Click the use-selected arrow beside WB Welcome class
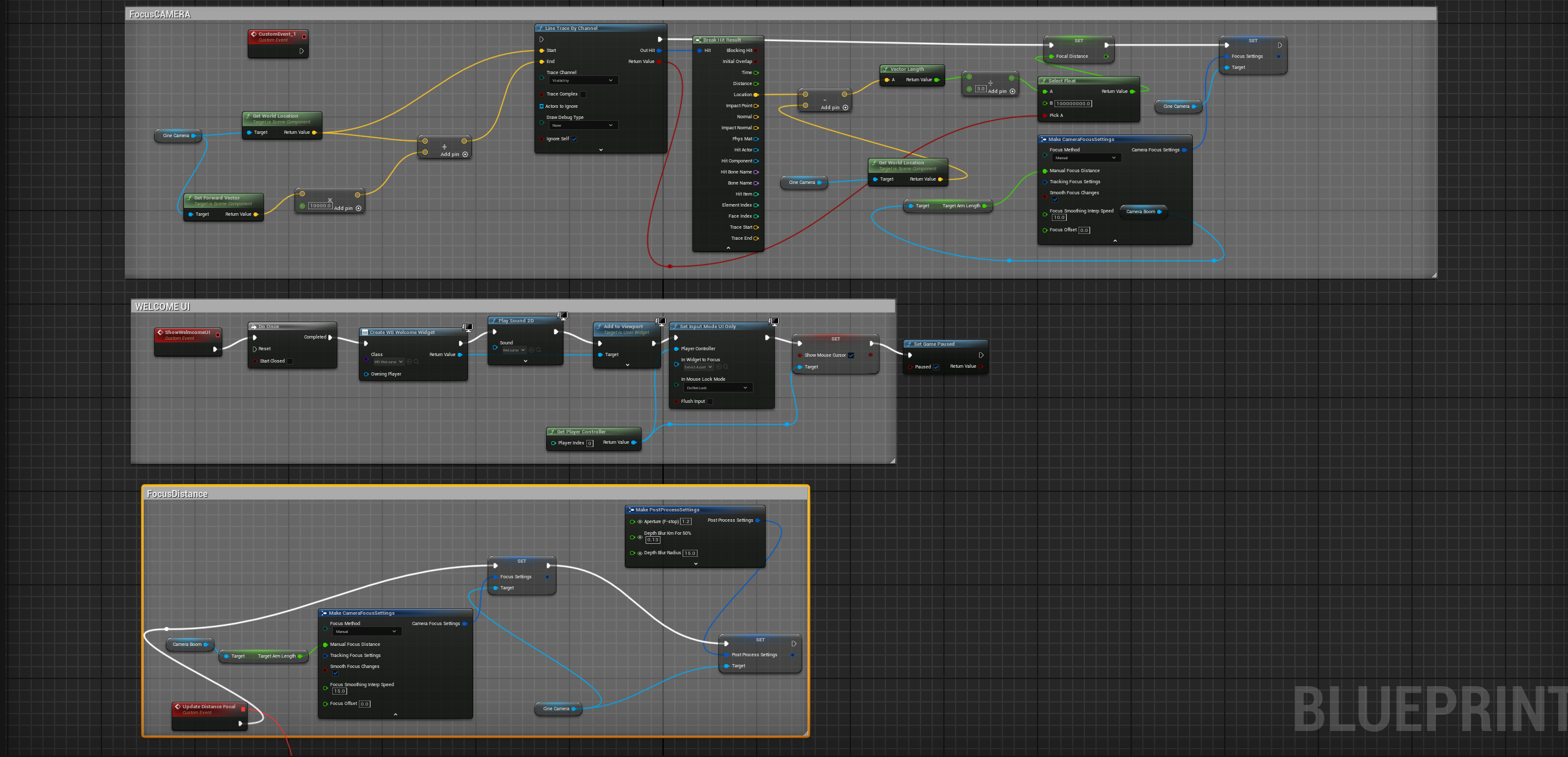The width and height of the screenshot is (1568, 757). click(x=410, y=362)
